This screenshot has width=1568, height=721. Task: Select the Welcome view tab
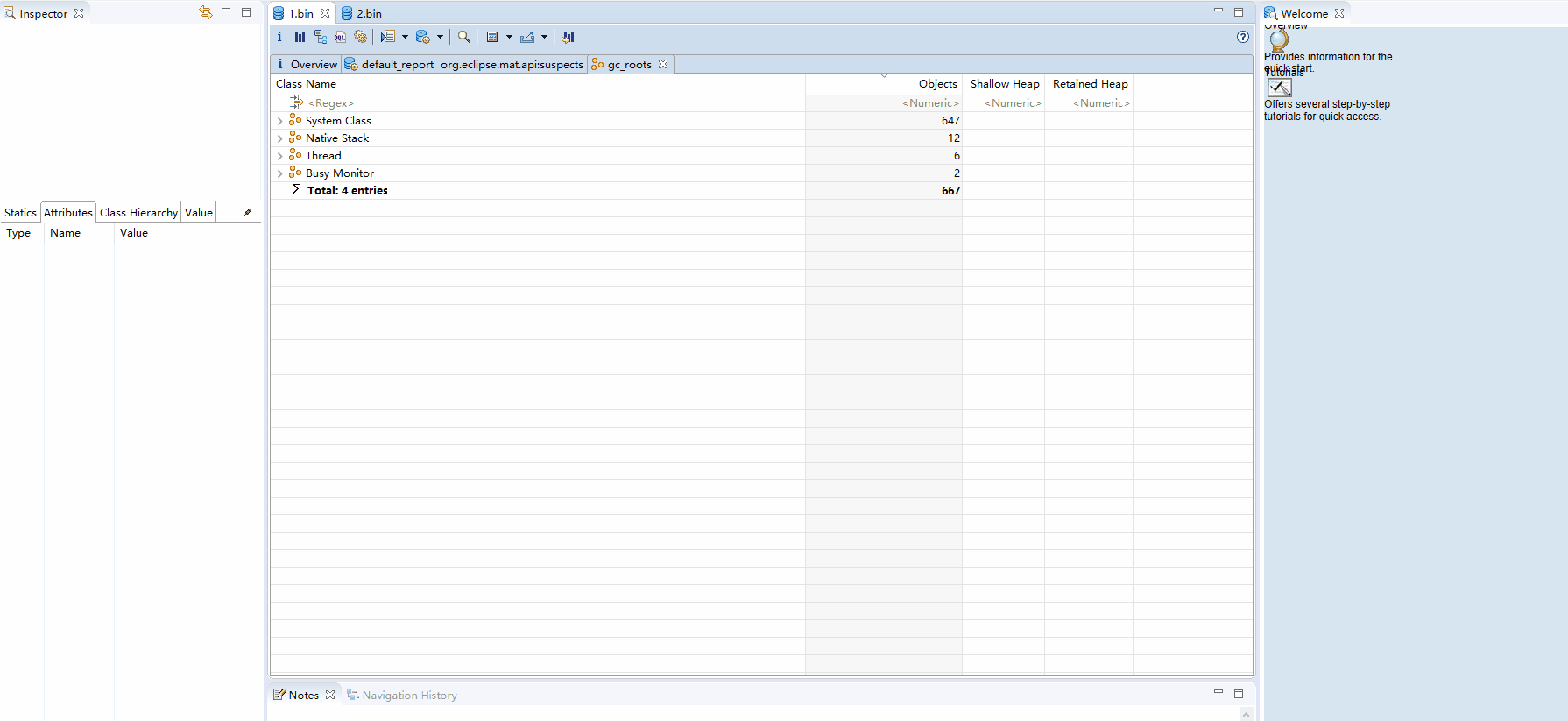(1304, 13)
